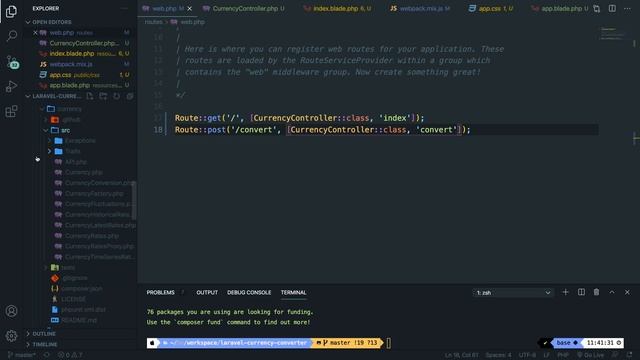Open the '1: zsh' terminal selector dropdown
This screenshot has width=640, height=360.
(513, 293)
